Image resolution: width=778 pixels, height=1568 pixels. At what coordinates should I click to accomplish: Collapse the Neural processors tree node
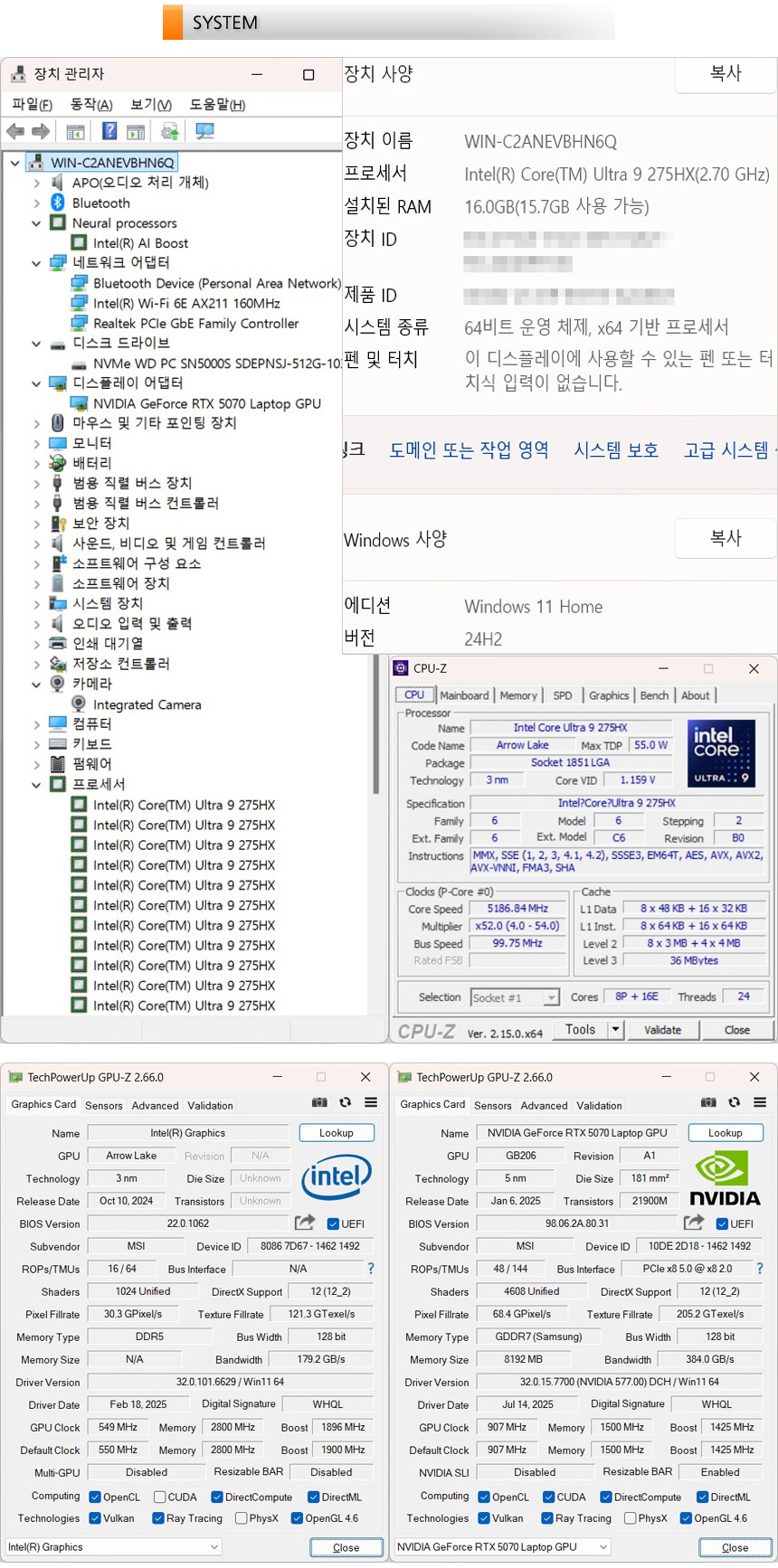[x=36, y=223]
